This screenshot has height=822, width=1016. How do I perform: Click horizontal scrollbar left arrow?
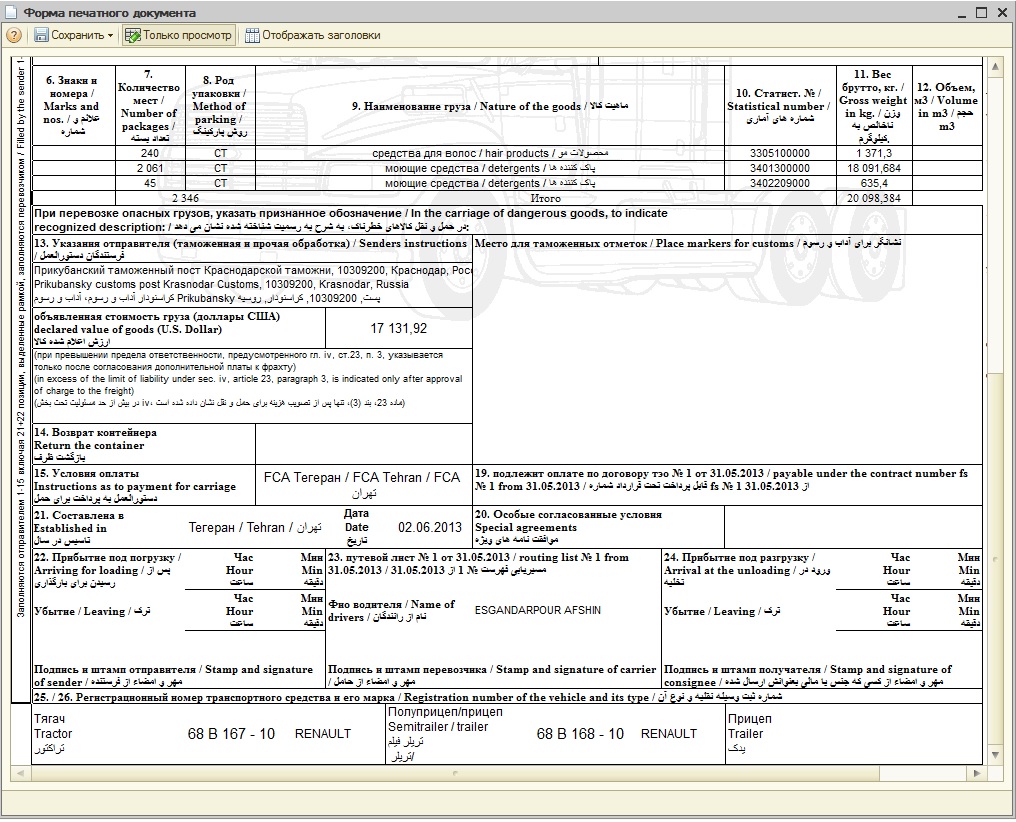pyautogui.click(x=21, y=773)
